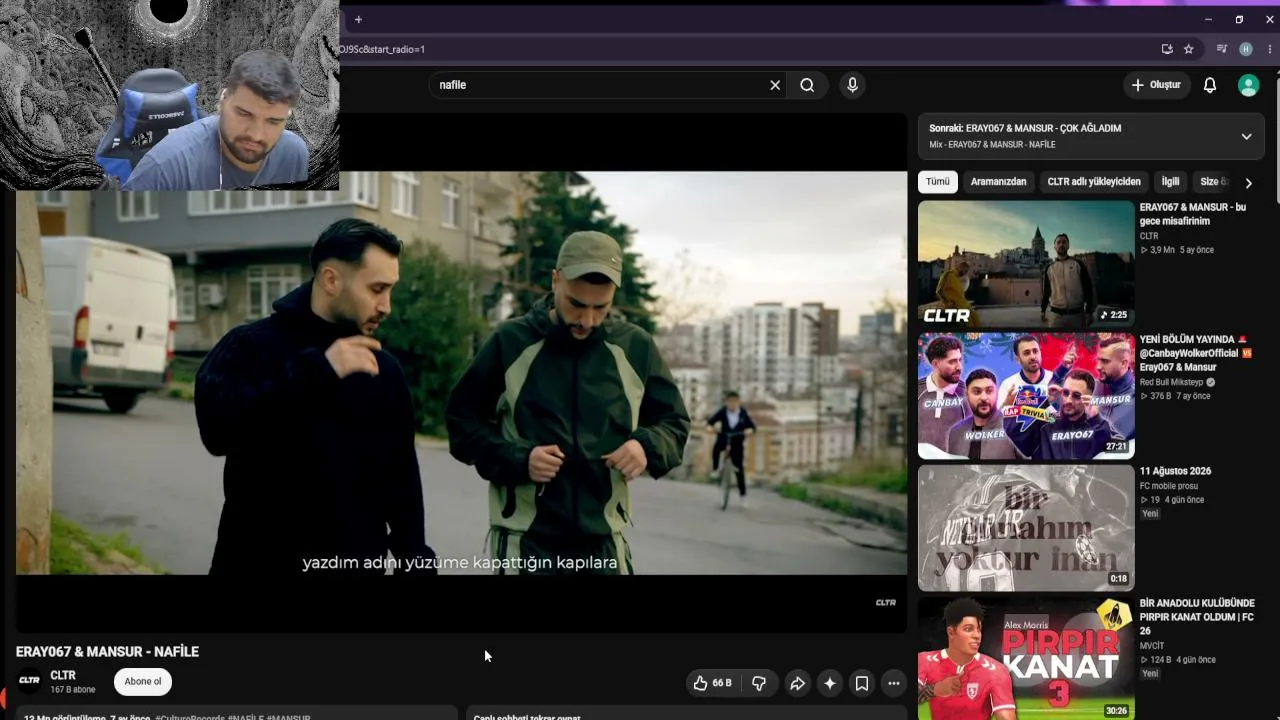Image resolution: width=1280 pixels, height=720 pixels.
Task: Subscribe with the Abone ol button
Action: click(143, 682)
